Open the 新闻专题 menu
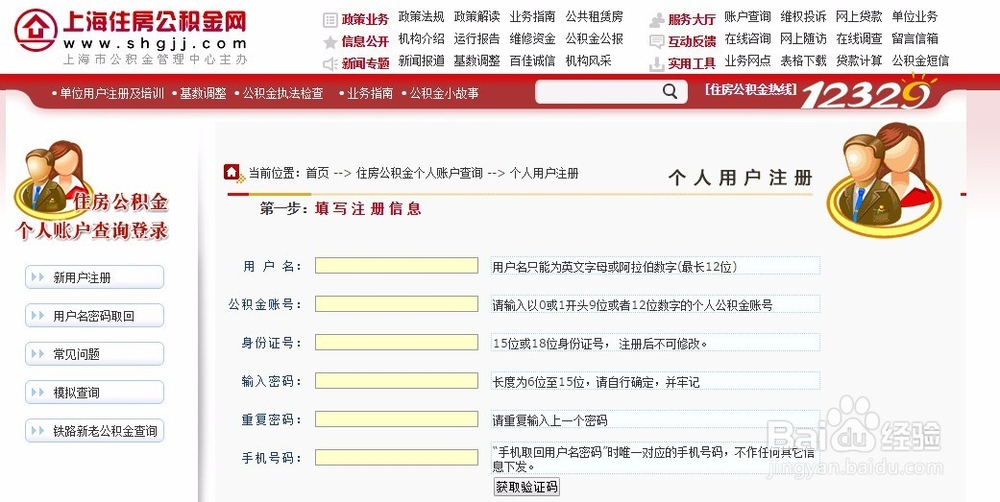The width and height of the screenshot is (1000, 502). (365, 64)
